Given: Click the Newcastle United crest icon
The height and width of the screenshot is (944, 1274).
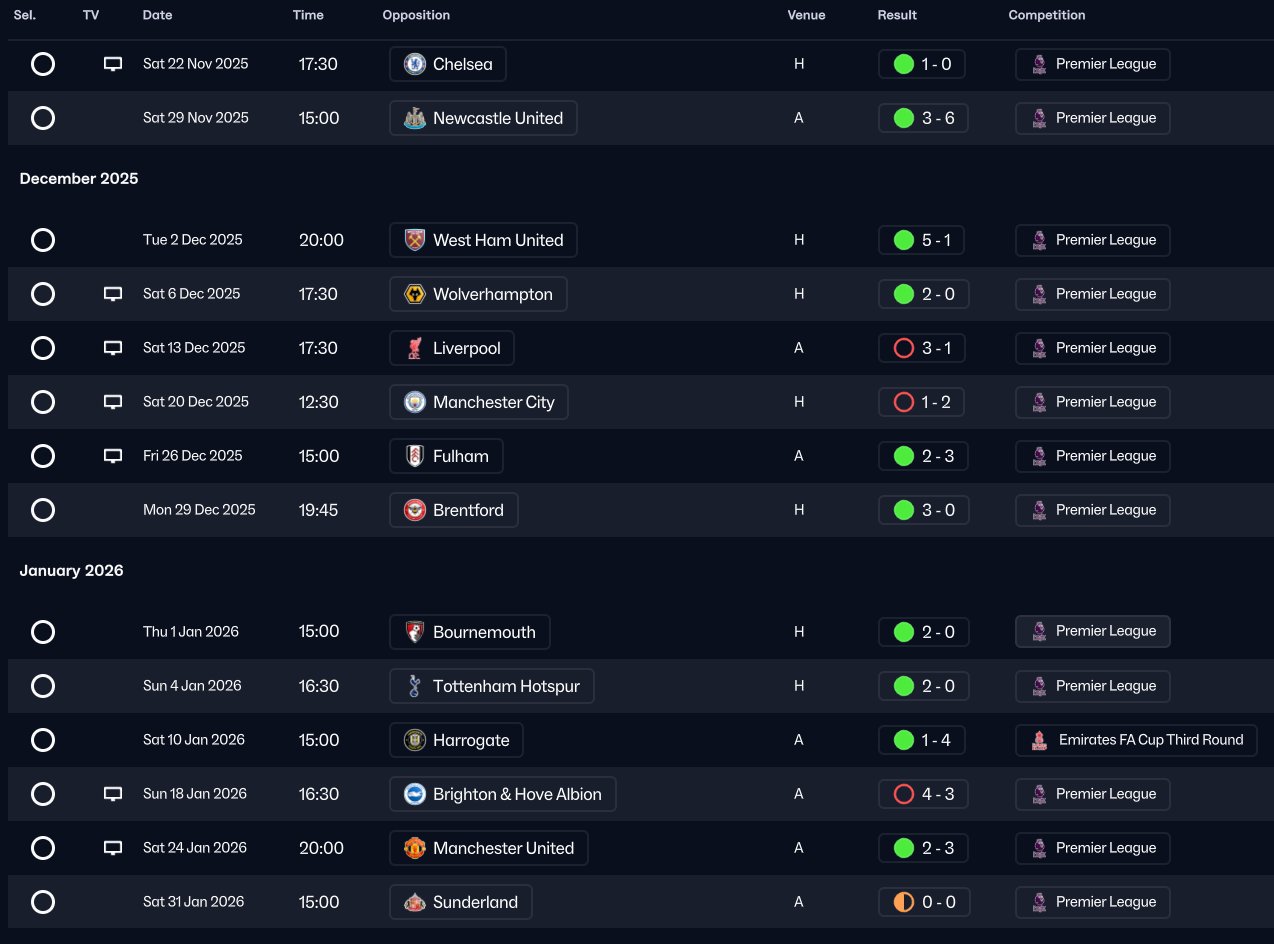Looking at the screenshot, I should (x=414, y=118).
